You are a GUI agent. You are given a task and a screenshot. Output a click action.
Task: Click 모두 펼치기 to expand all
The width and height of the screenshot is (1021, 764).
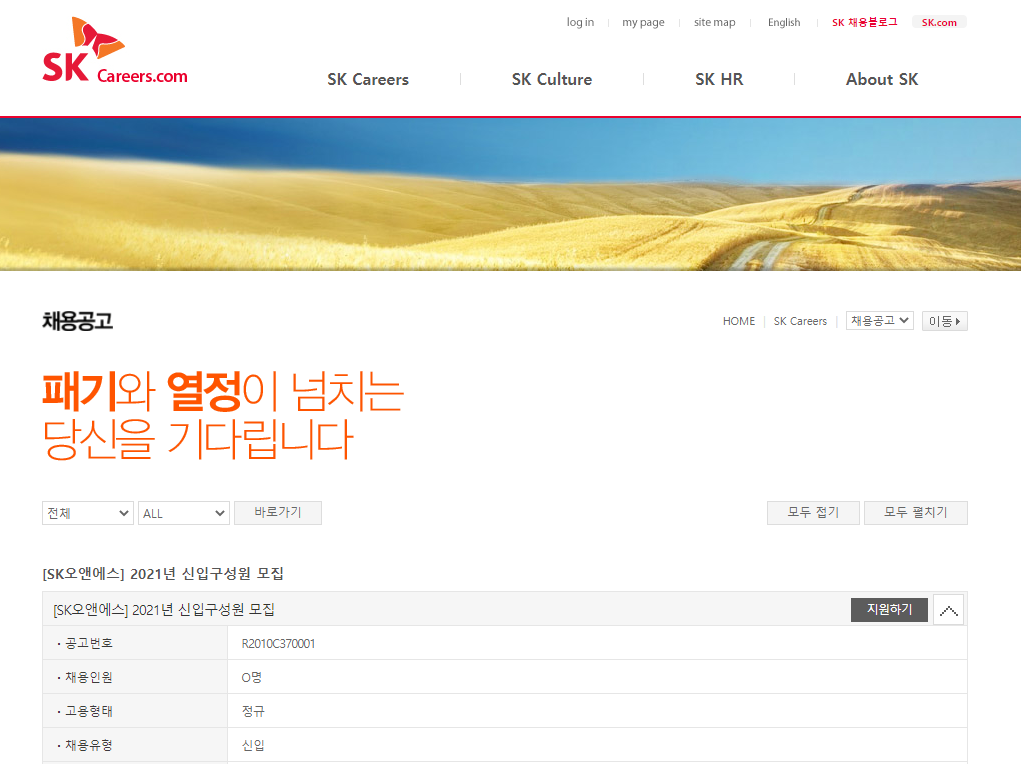[x=916, y=513]
